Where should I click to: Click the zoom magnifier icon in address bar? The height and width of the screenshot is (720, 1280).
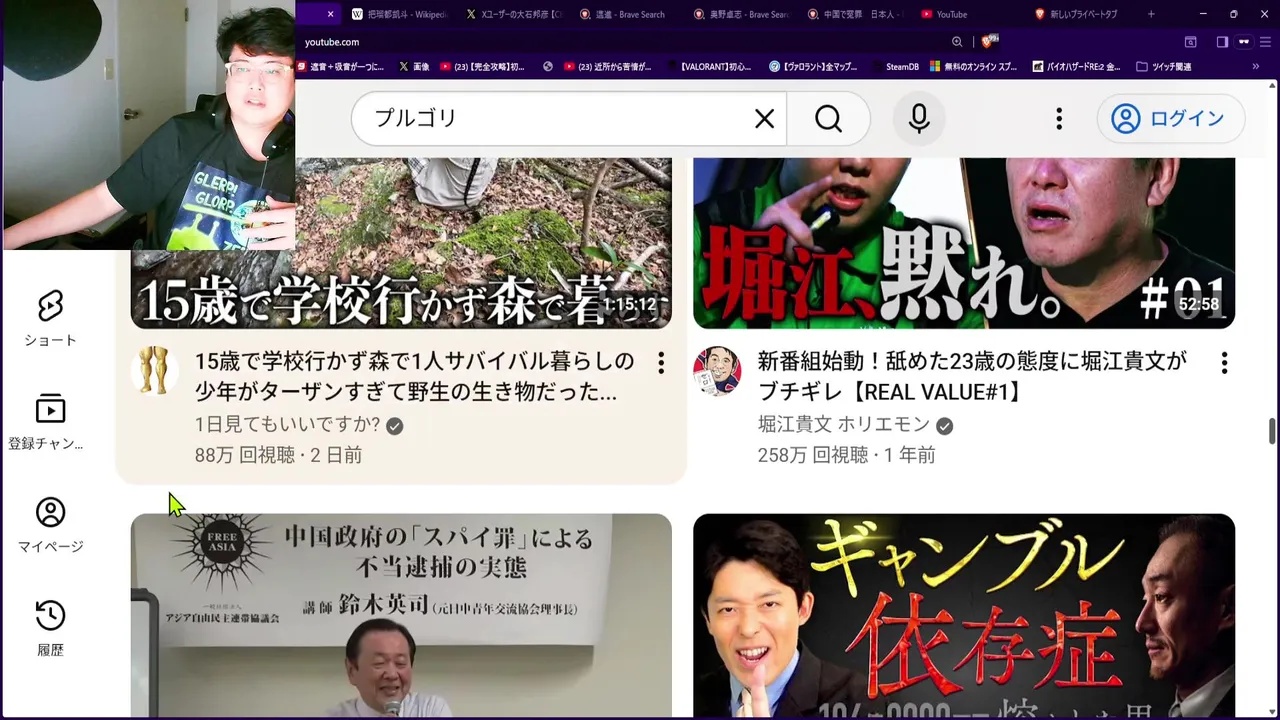coord(957,42)
